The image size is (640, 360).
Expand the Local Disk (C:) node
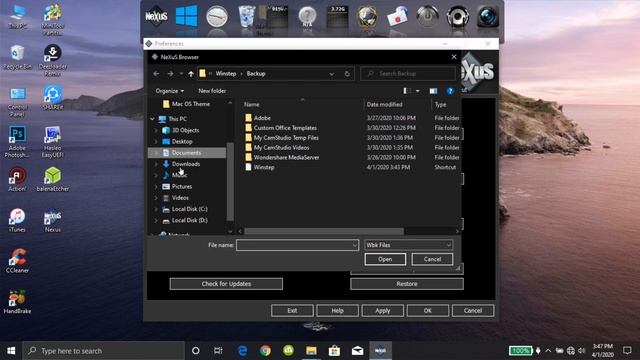point(156,209)
